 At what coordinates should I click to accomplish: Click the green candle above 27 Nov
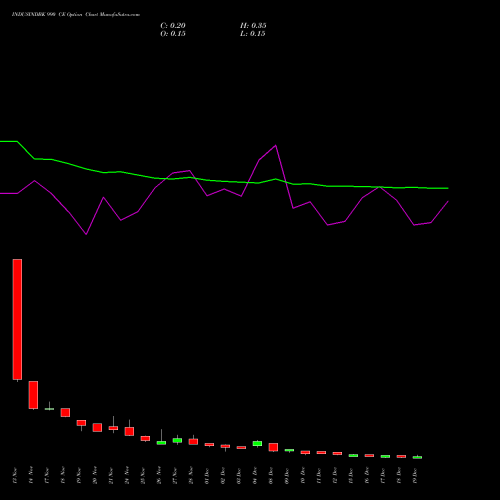177,440
